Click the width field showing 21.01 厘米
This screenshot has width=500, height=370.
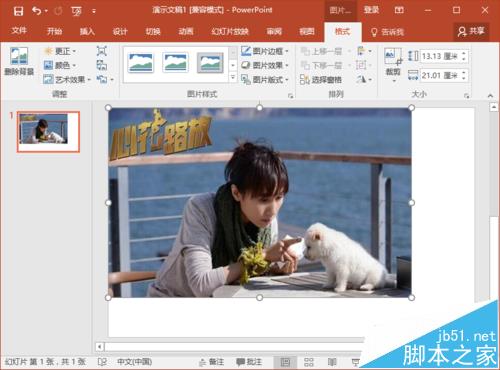coord(440,75)
